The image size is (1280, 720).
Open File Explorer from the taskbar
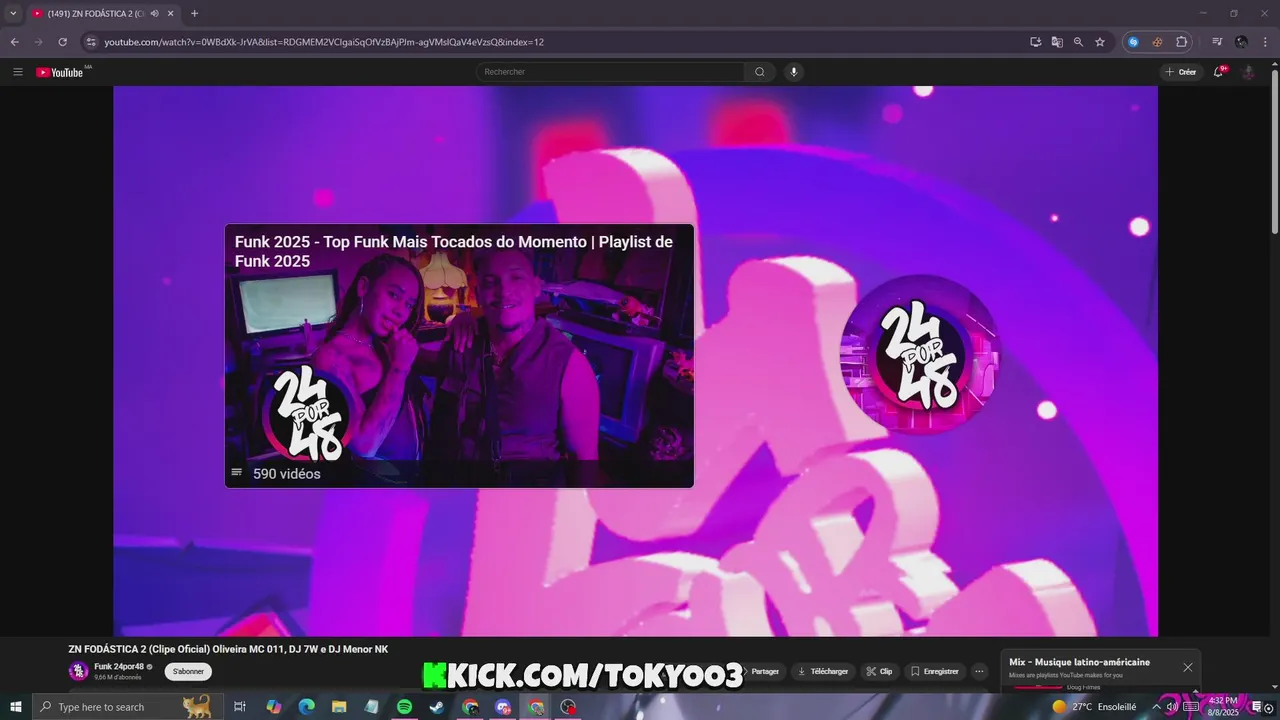339,707
